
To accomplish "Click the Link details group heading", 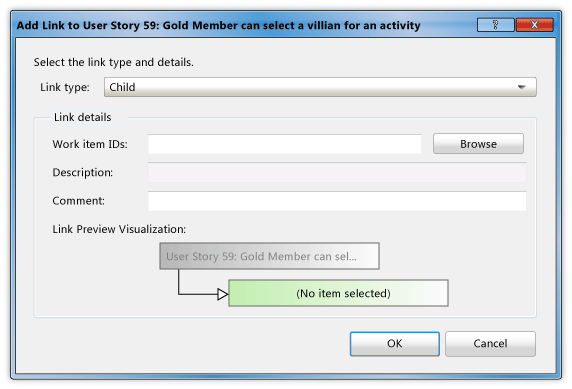I will (x=82, y=117).
